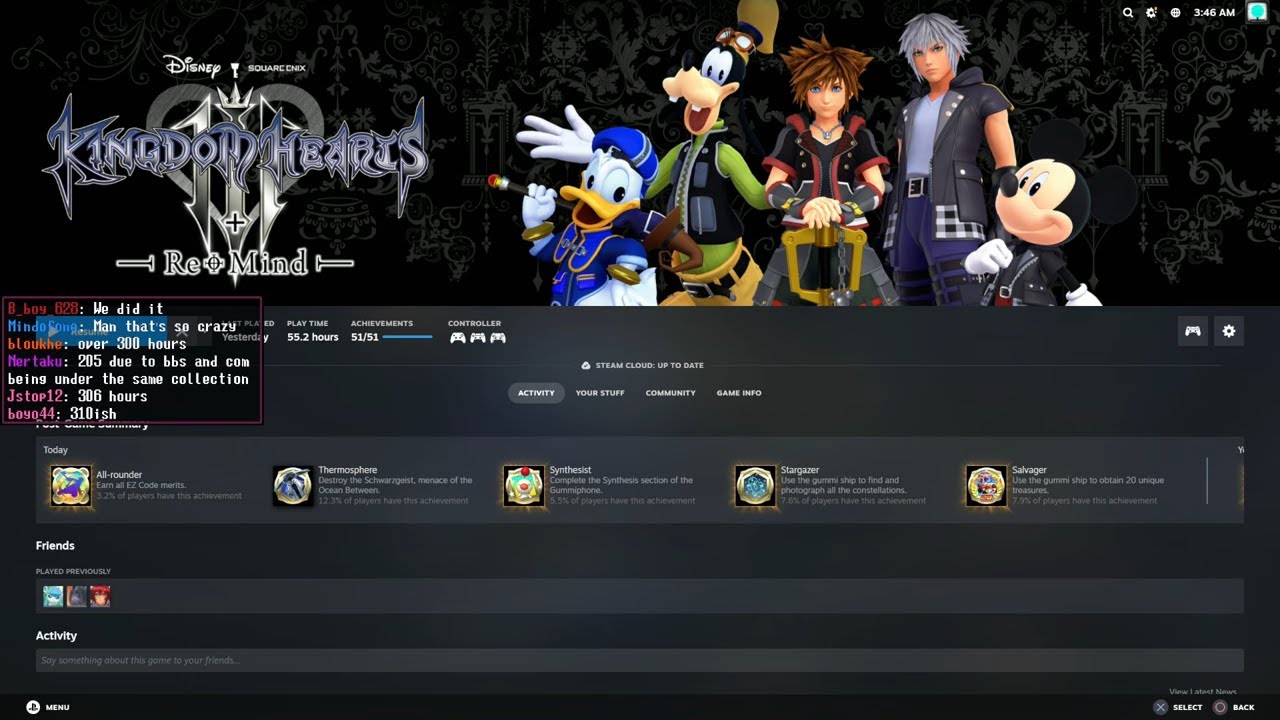The image size is (1280, 720).
Task: Open the All-rounder achievement icon
Action: pyautogui.click(x=71, y=486)
